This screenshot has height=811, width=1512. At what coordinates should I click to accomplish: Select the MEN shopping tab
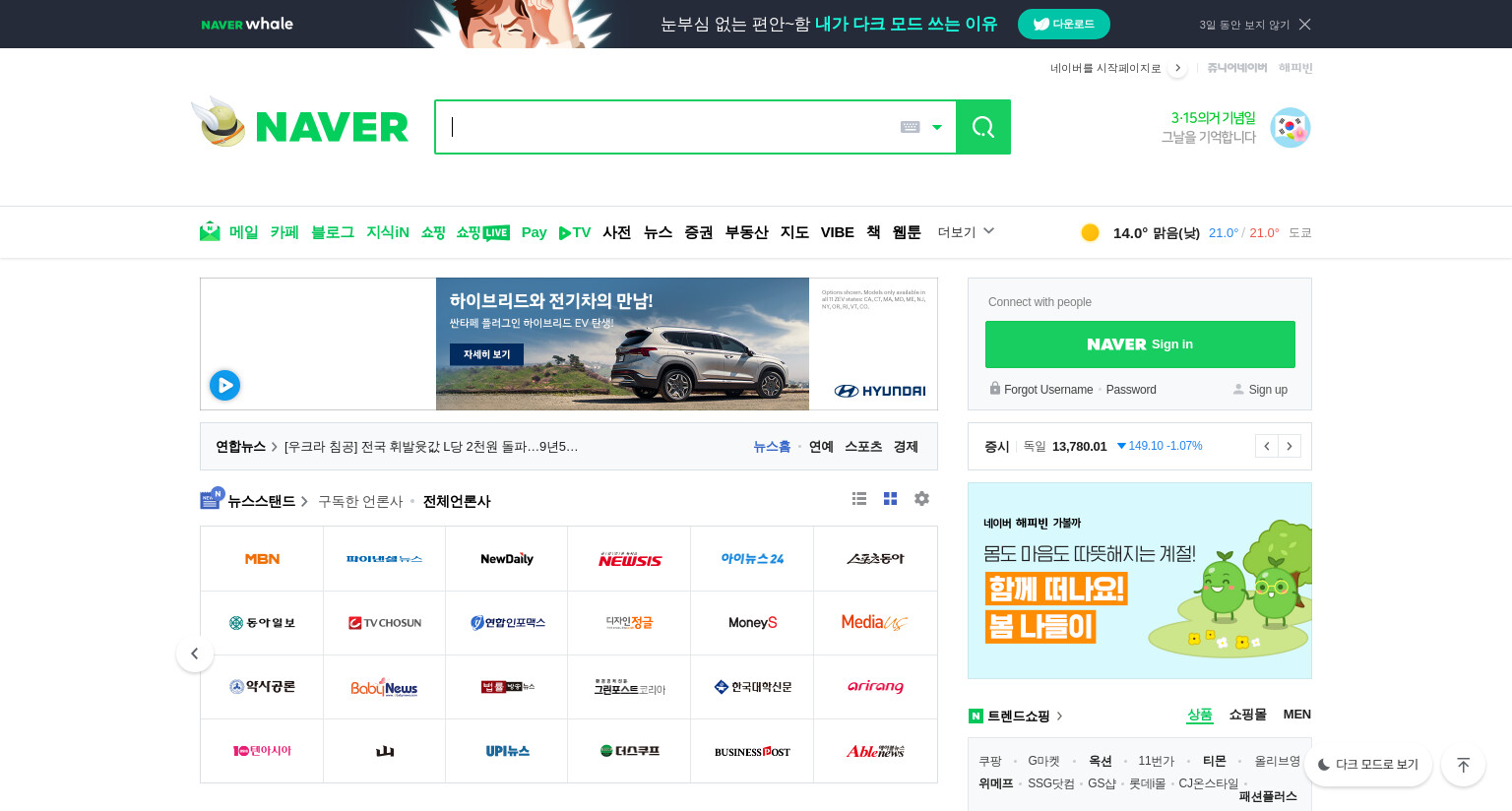pyautogui.click(x=1296, y=715)
